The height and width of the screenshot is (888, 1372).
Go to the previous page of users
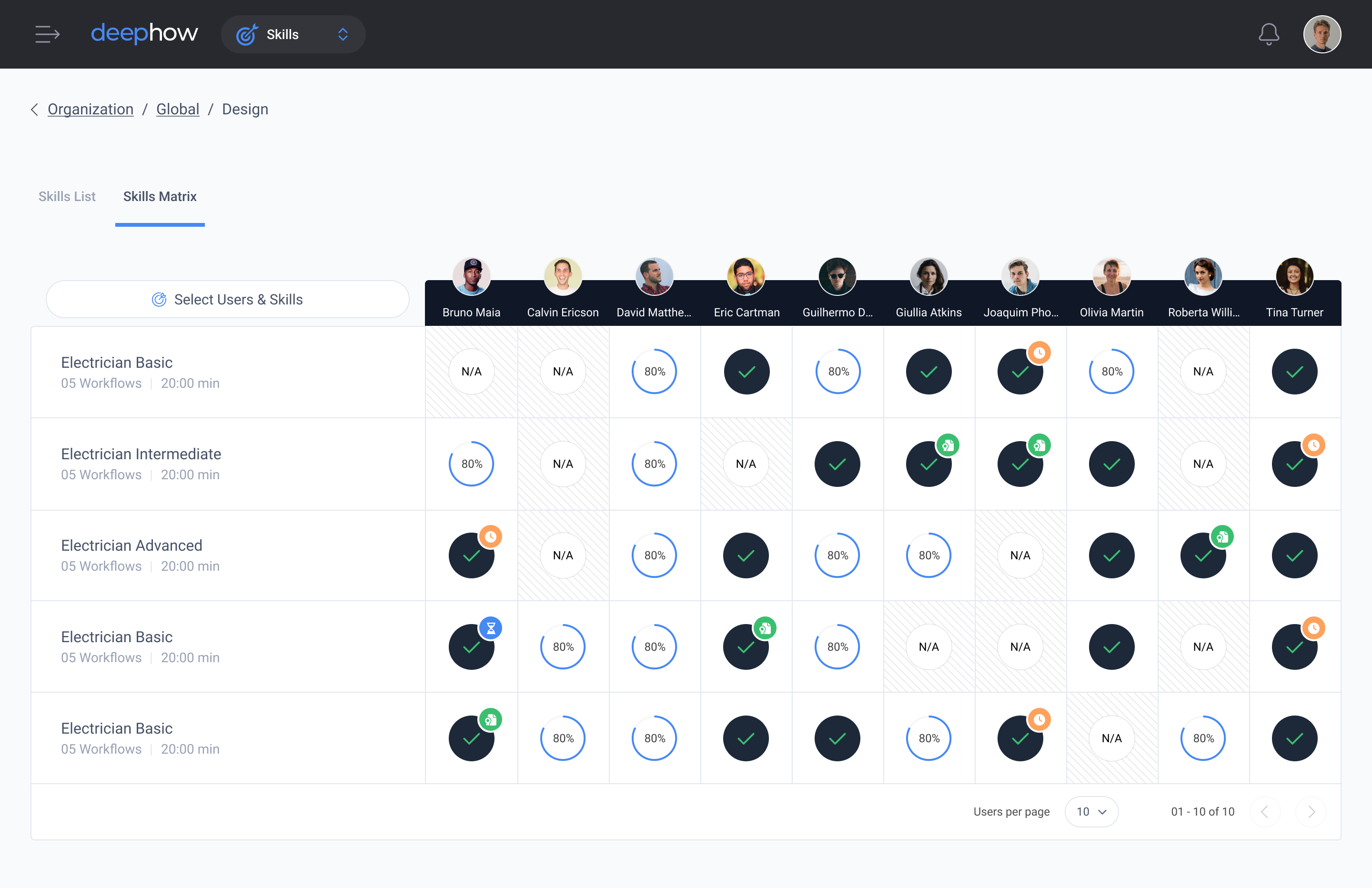coord(1265,812)
